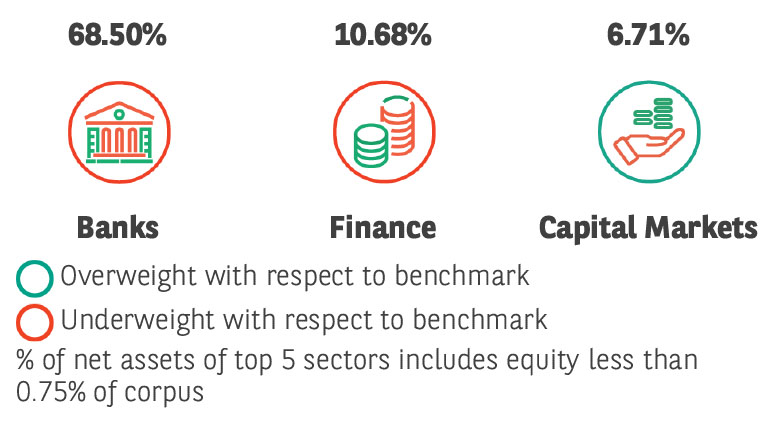Select the green Overweight legend circle
768x430 pixels.
(35, 277)
